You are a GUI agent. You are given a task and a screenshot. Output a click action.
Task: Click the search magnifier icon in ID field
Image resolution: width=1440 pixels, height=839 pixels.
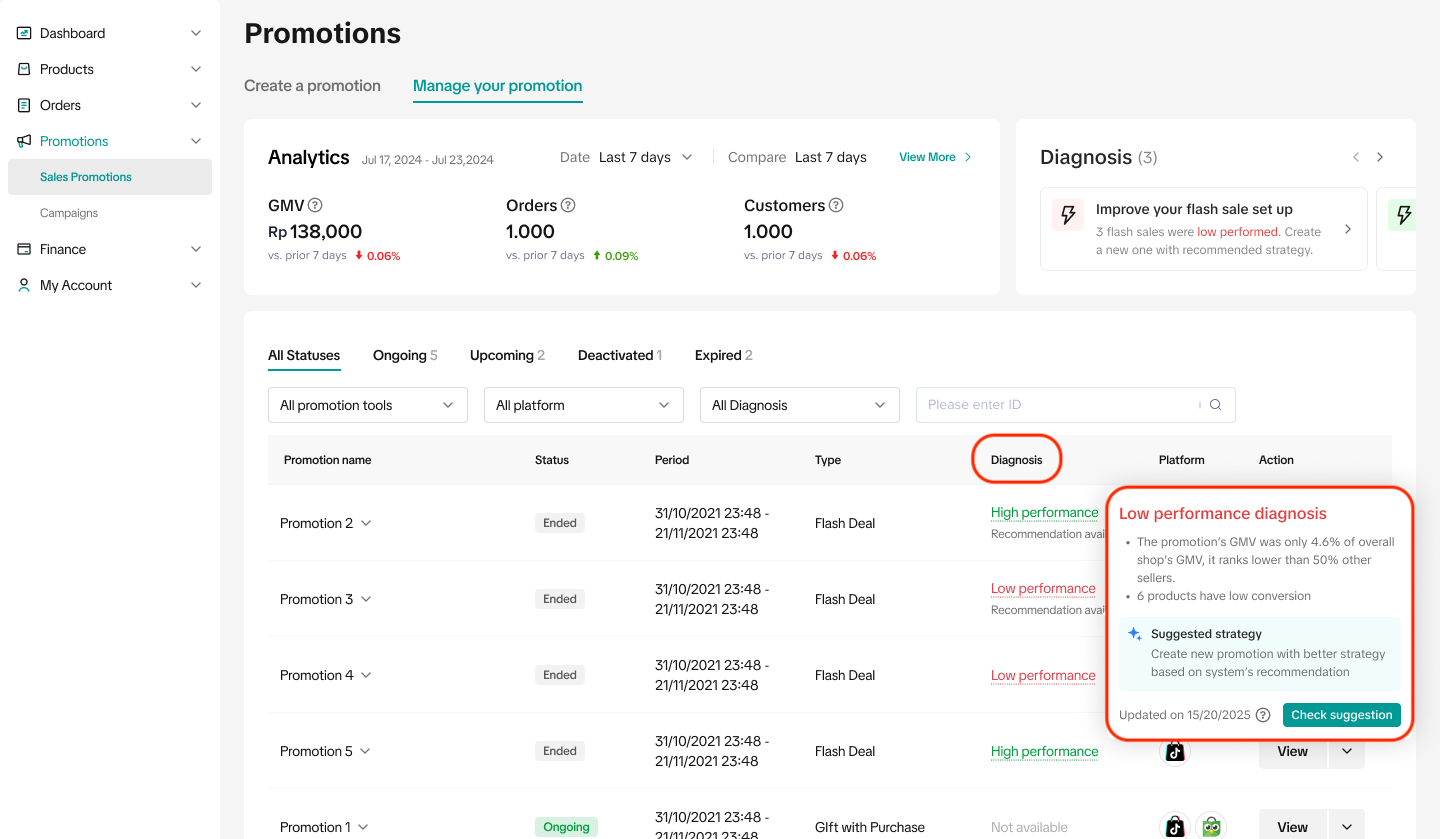coord(1216,405)
